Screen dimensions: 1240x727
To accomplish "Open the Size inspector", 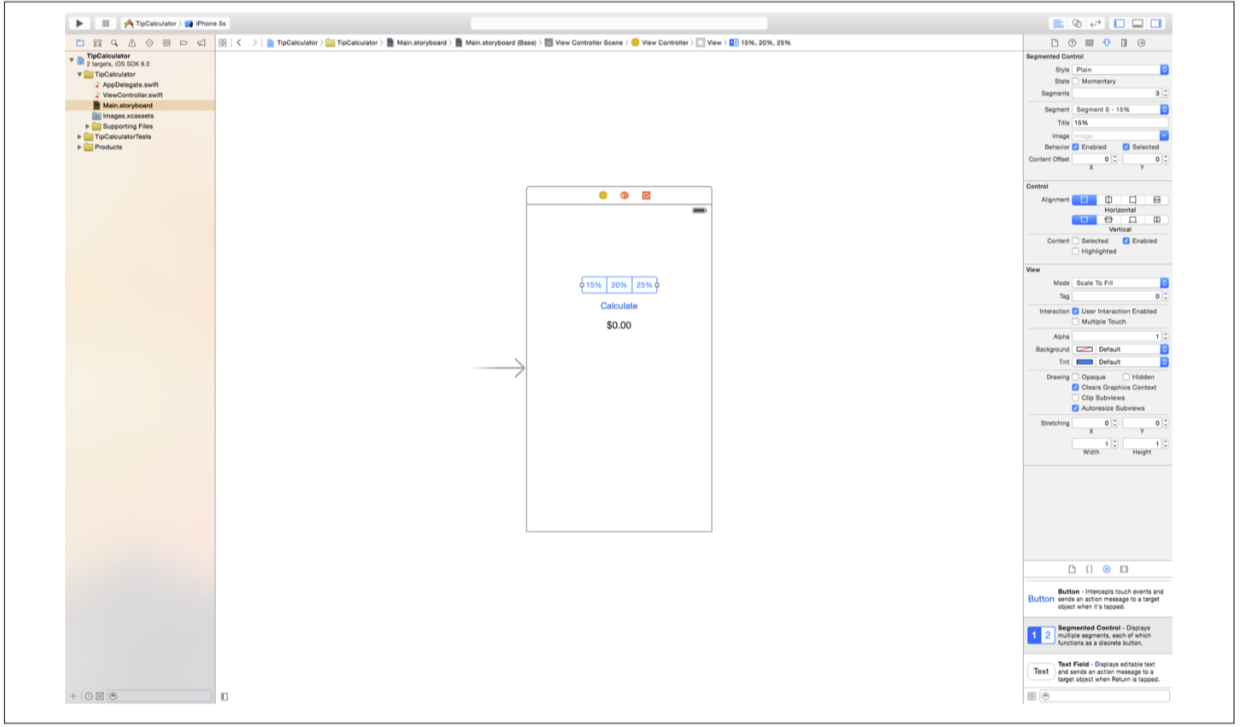I will pyautogui.click(x=1124, y=43).
